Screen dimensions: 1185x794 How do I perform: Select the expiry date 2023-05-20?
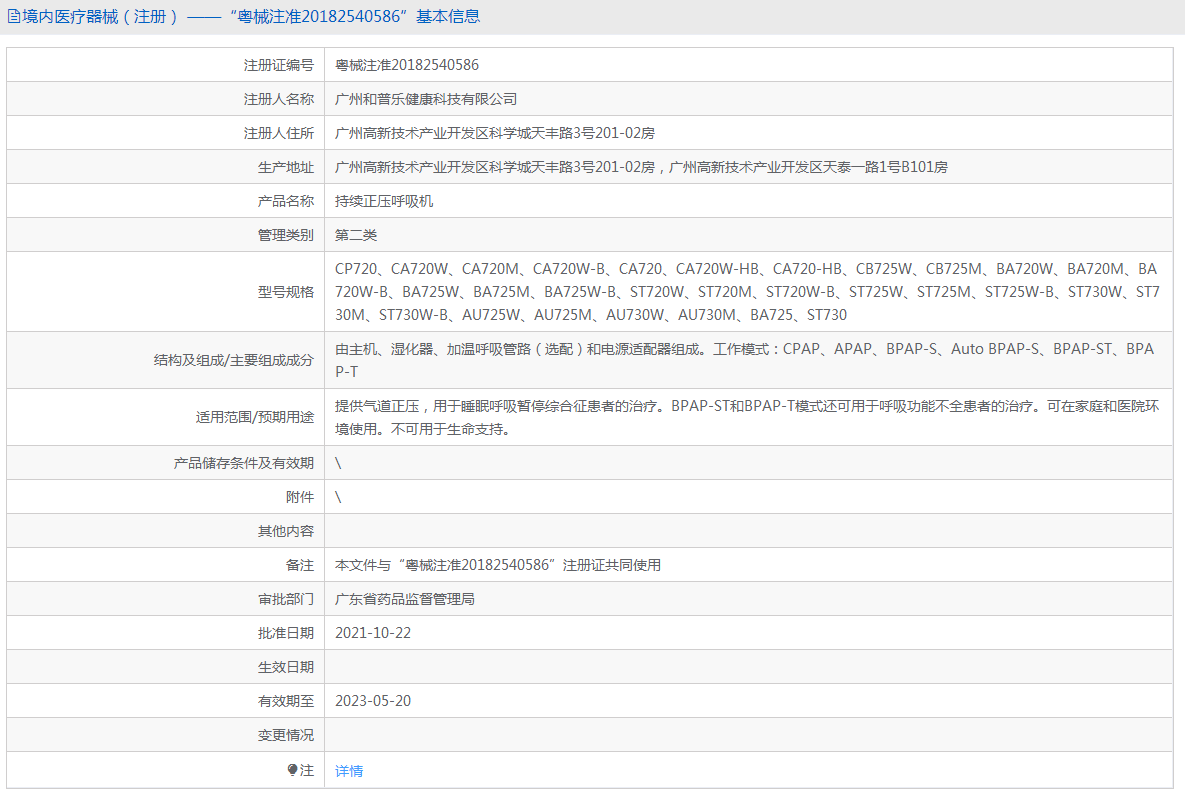371,700
